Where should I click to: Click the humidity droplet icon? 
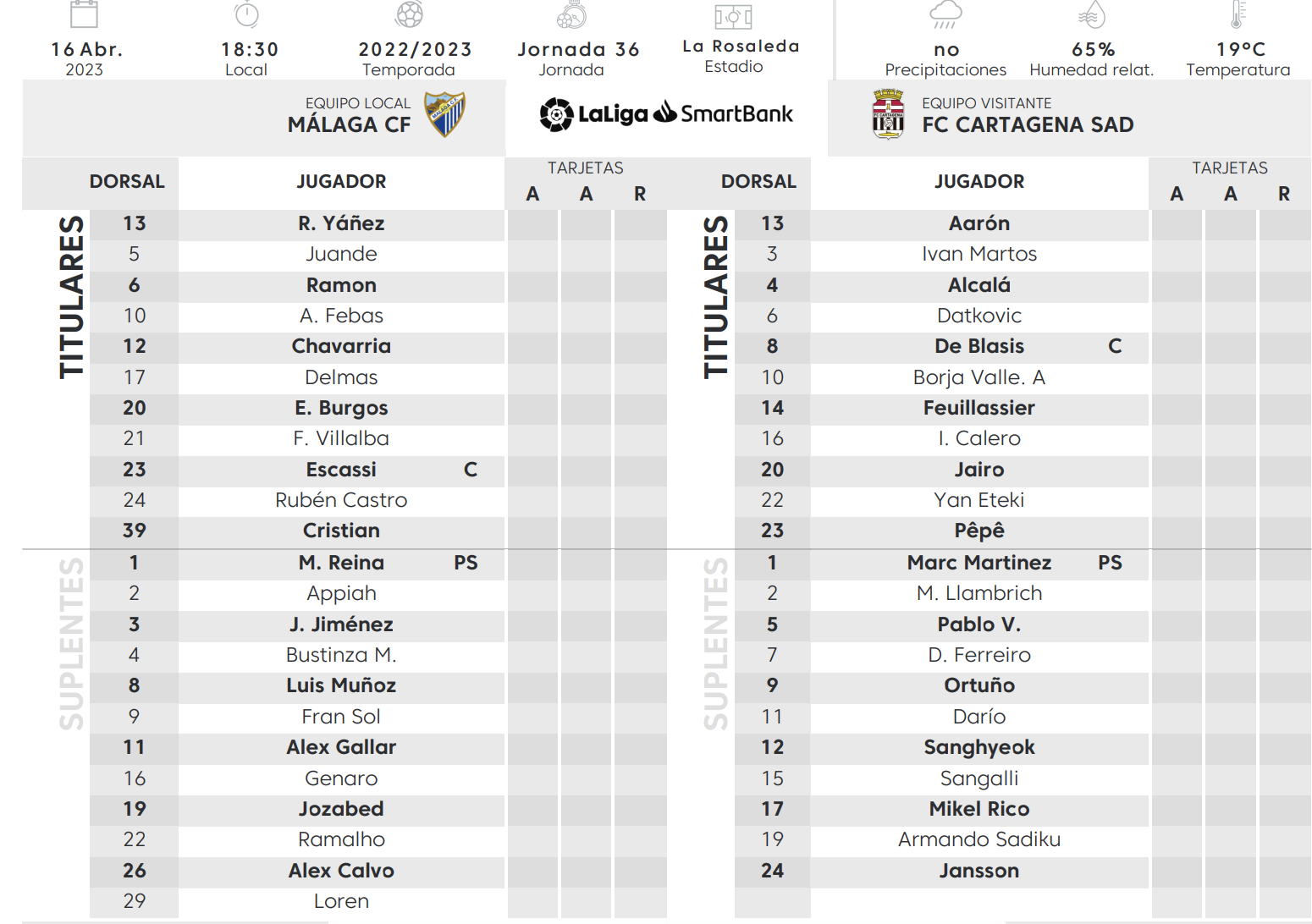1092,14
